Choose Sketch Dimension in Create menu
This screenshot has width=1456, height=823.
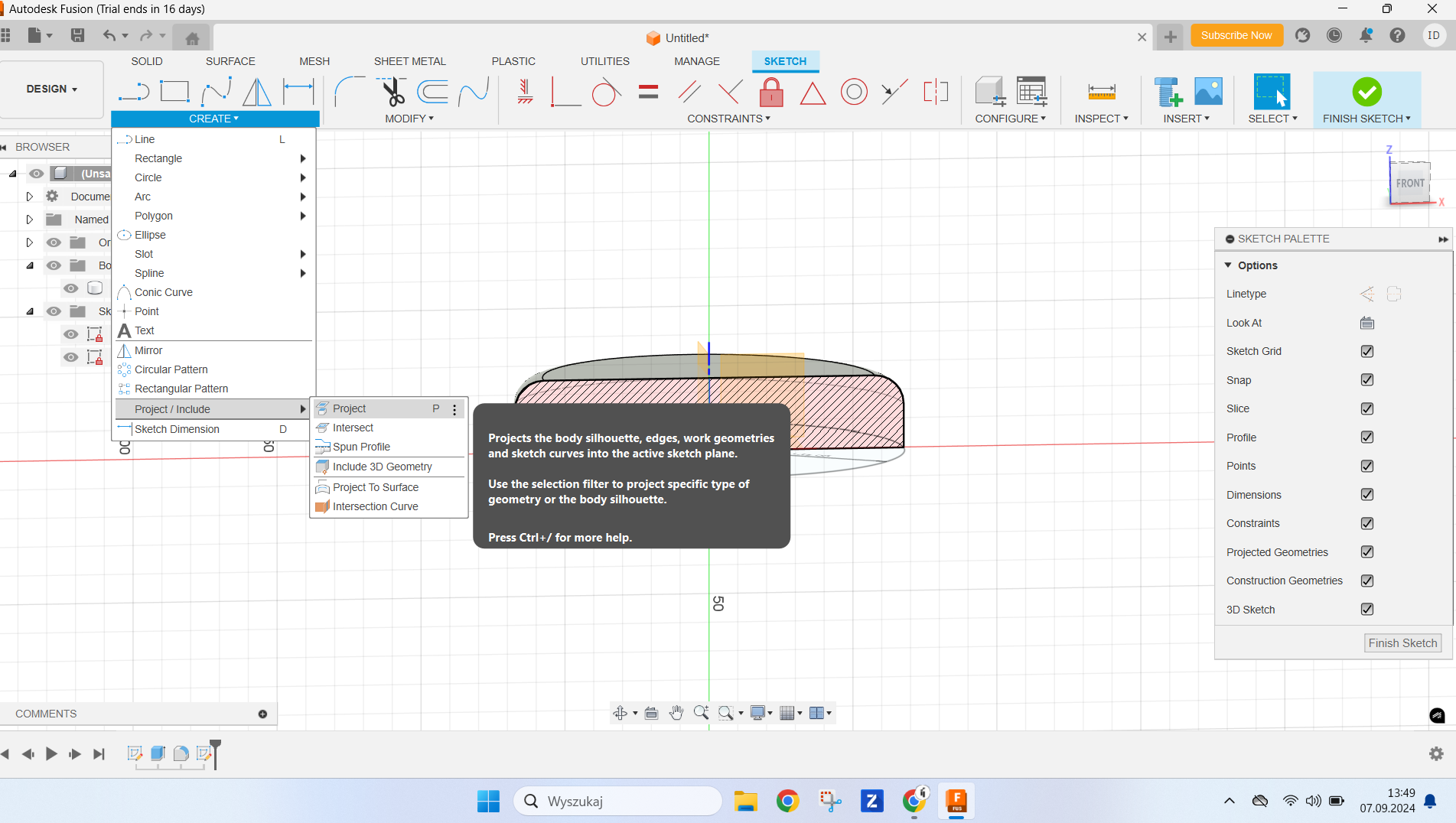coord(213,429)
